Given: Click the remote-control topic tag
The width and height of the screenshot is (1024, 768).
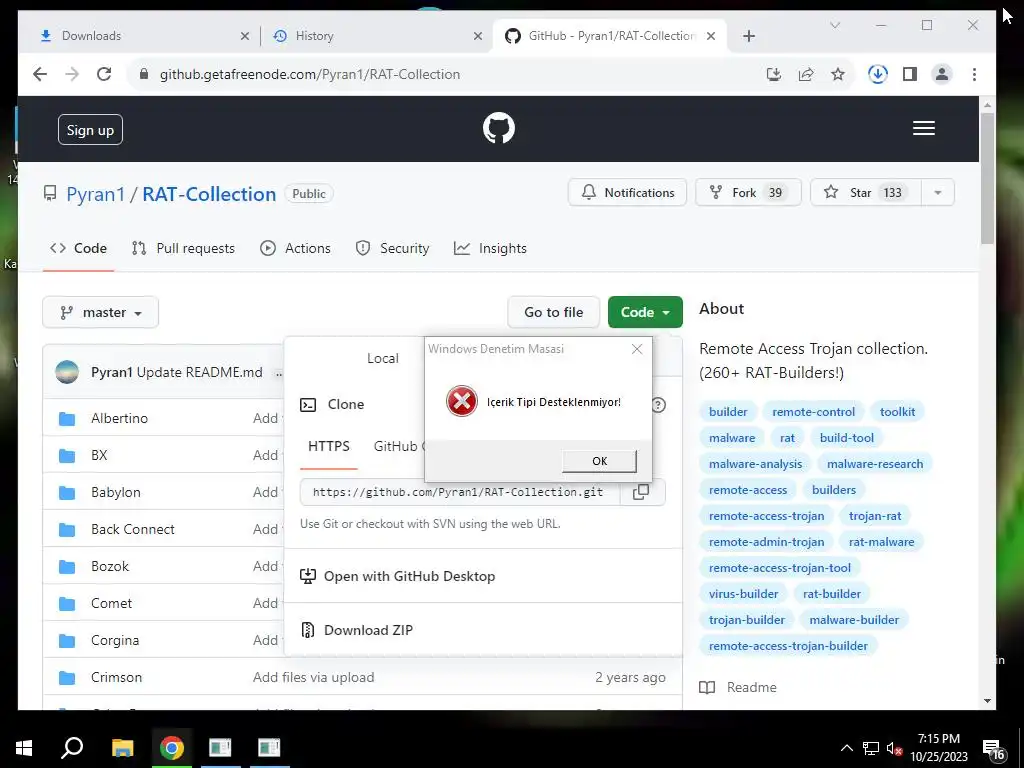Looking at the screenshot, I should (813, 412).
